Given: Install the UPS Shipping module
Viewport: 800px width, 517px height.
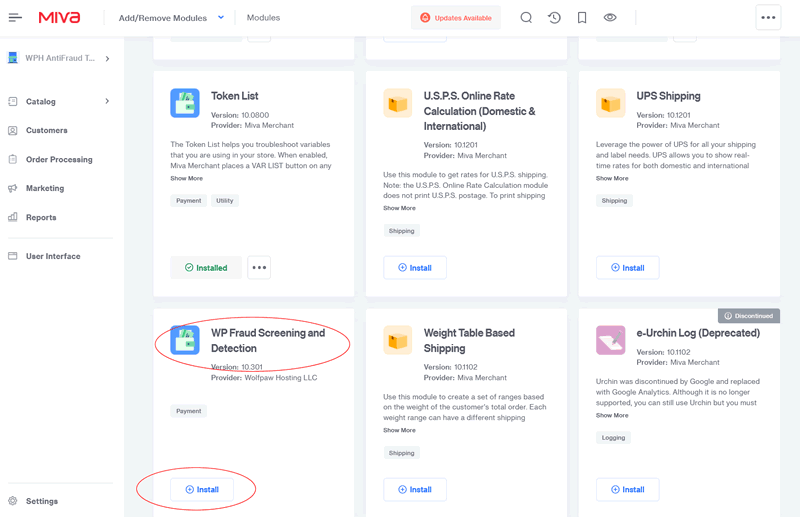Looking at the screenshot, I should 628,267.
